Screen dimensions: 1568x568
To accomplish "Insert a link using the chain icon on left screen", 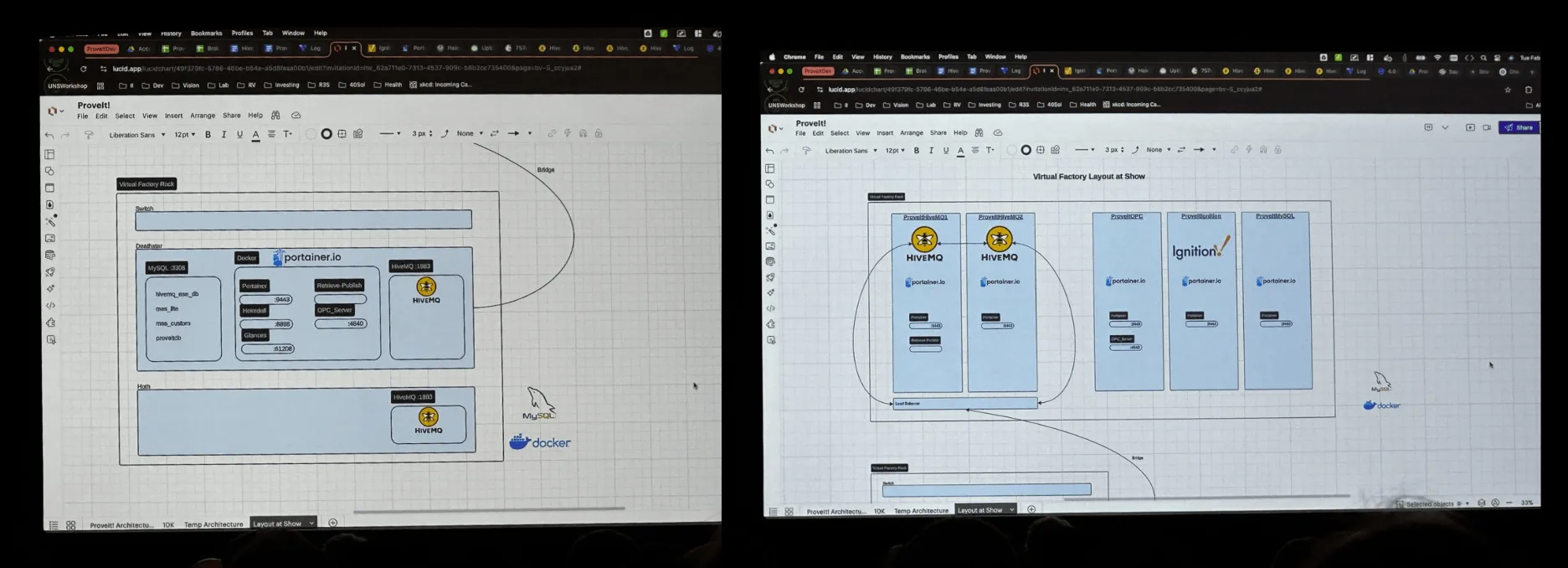I will [x=552, y=133].
